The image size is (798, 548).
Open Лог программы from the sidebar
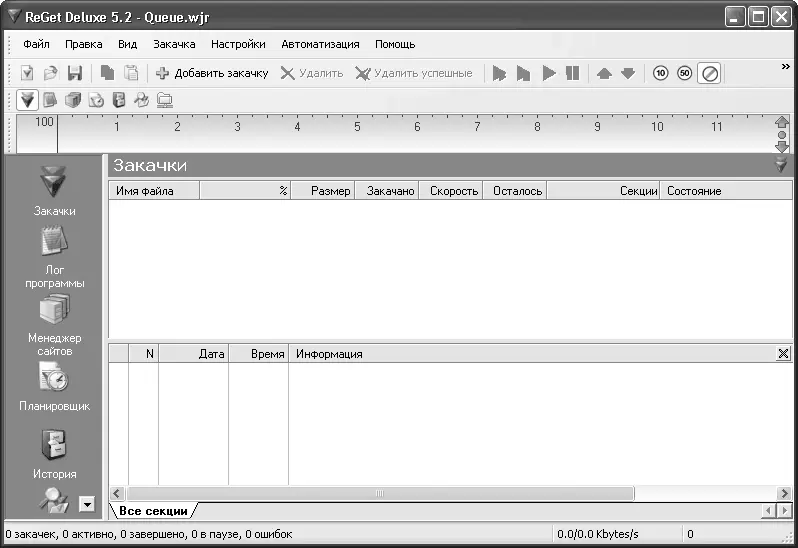[x=54, y=255]
